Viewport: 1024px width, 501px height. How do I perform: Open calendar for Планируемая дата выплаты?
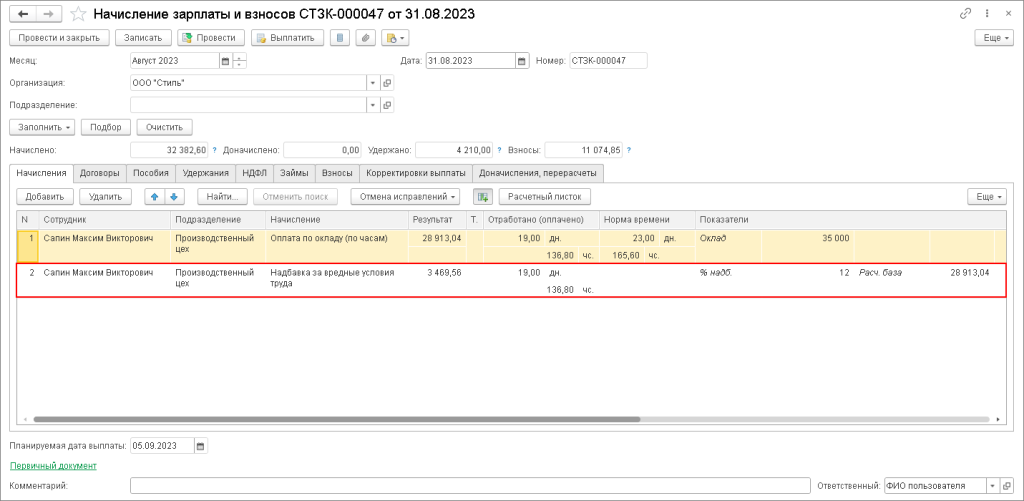pyautogui.click(x=200, y=446)
